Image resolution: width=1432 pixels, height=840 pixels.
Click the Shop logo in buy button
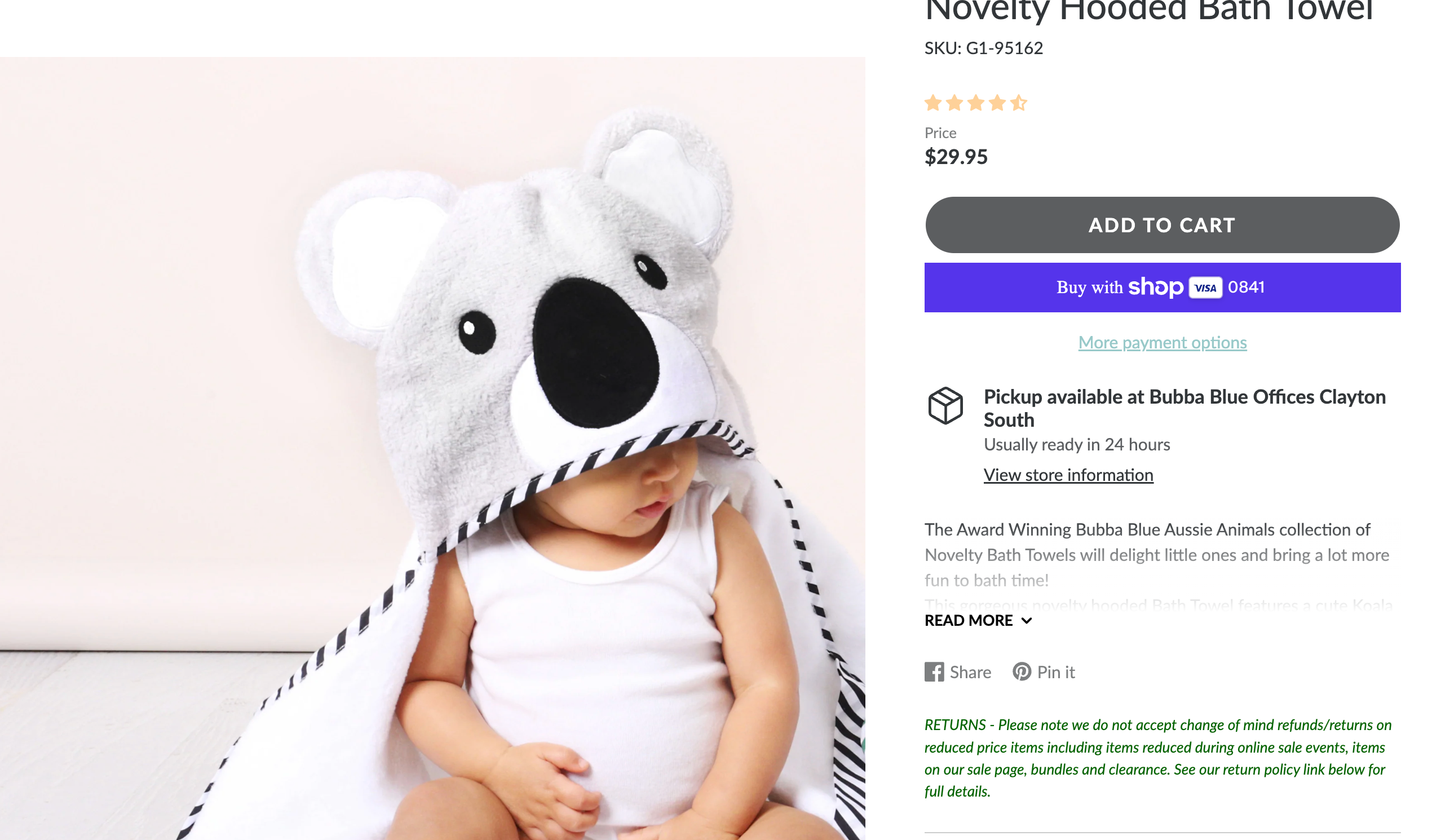[1155, 288]
